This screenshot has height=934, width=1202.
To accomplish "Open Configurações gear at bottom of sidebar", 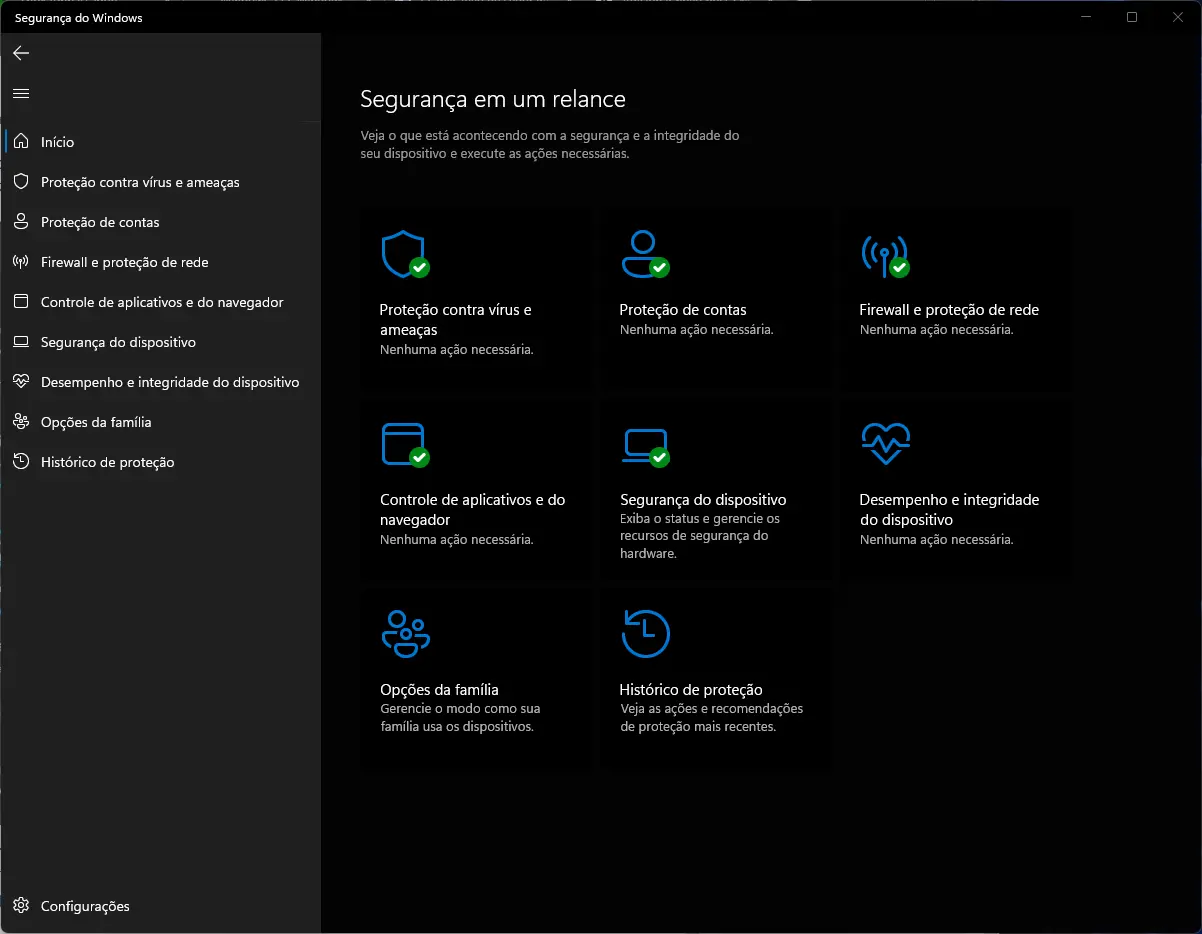I will 84,906.
